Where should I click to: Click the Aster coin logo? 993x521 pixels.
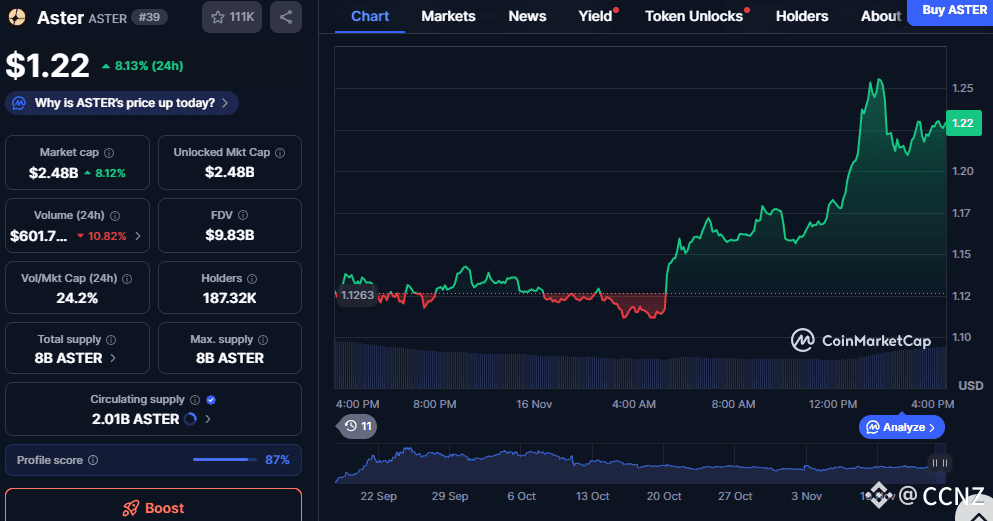point(17,17)
